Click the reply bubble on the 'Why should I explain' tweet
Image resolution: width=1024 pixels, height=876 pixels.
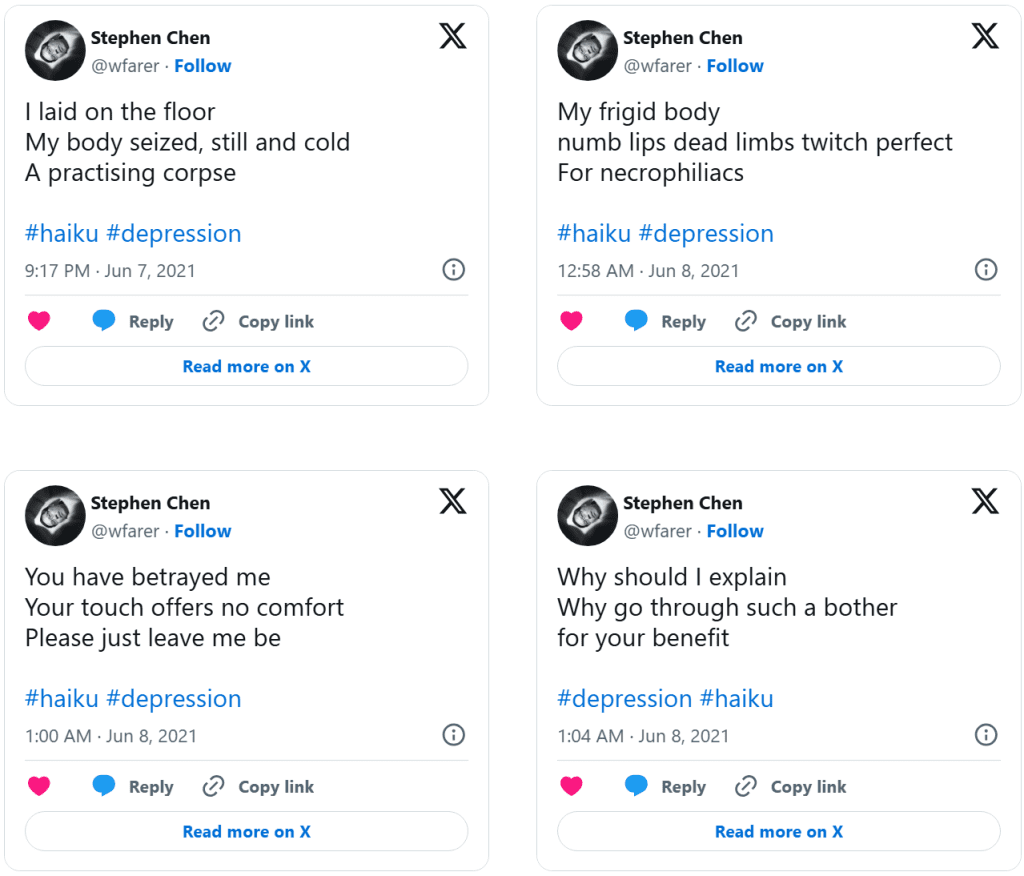click(636, 786)
